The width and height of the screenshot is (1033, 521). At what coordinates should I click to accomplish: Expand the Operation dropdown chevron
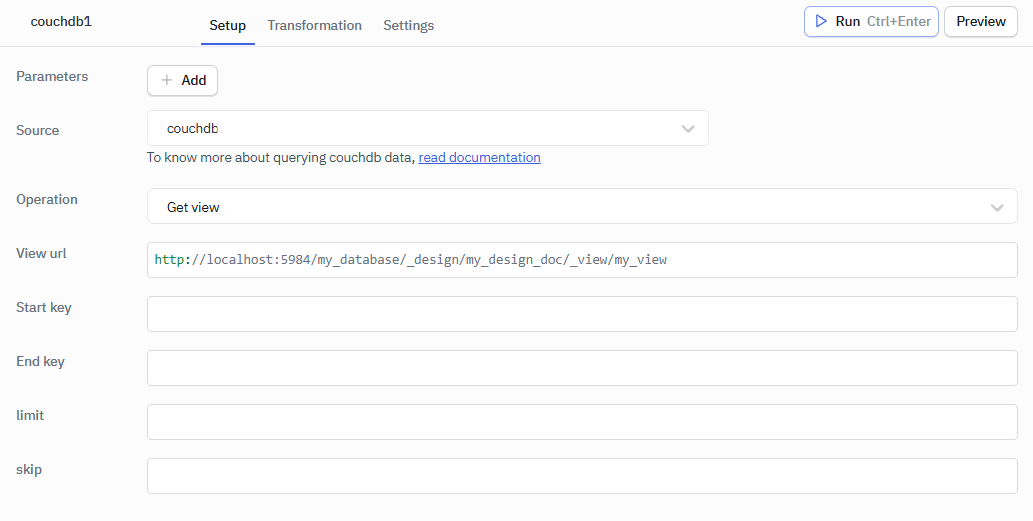pos(996,207)
